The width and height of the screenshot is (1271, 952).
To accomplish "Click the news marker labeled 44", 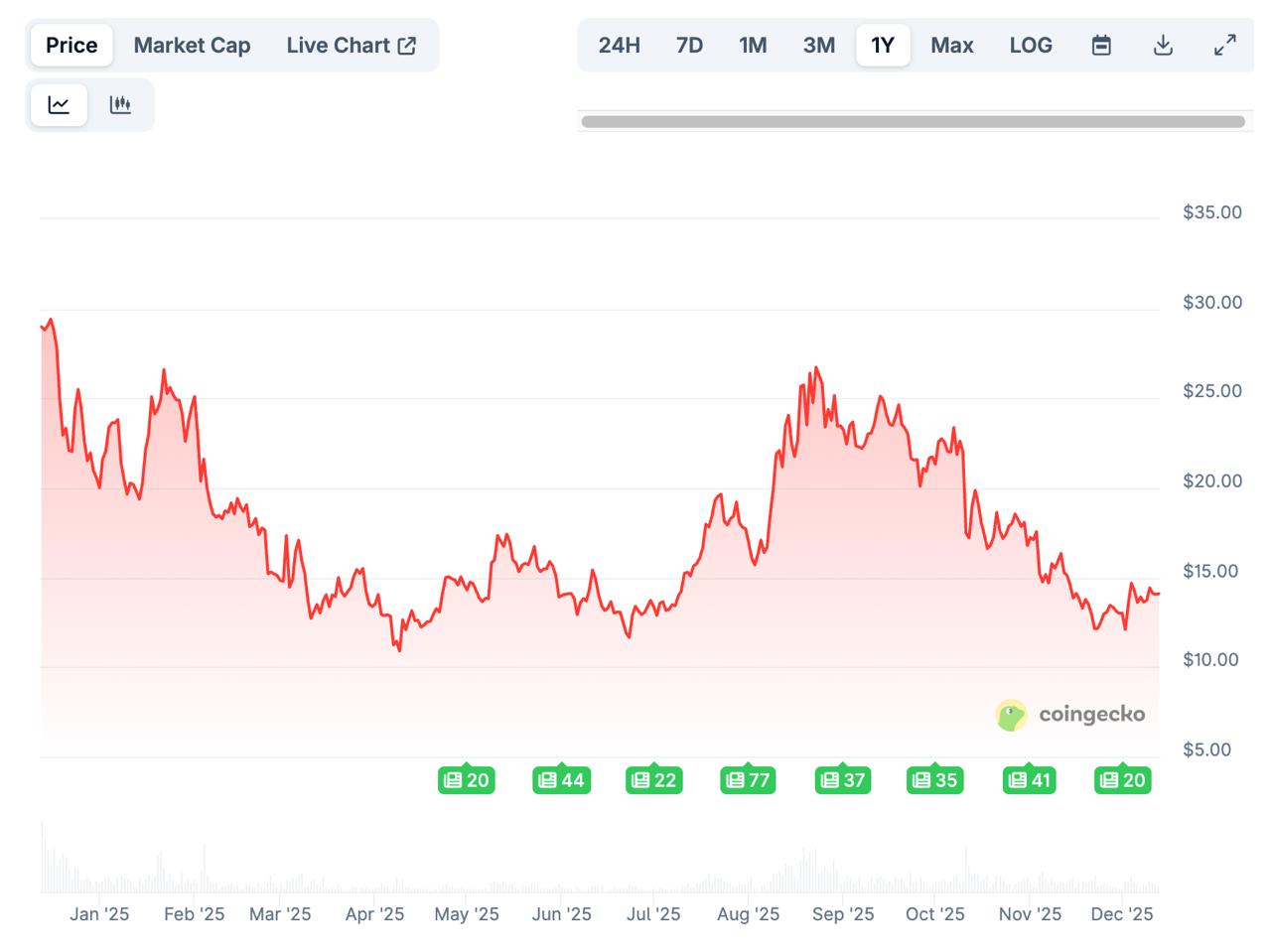I will point(562,780).
